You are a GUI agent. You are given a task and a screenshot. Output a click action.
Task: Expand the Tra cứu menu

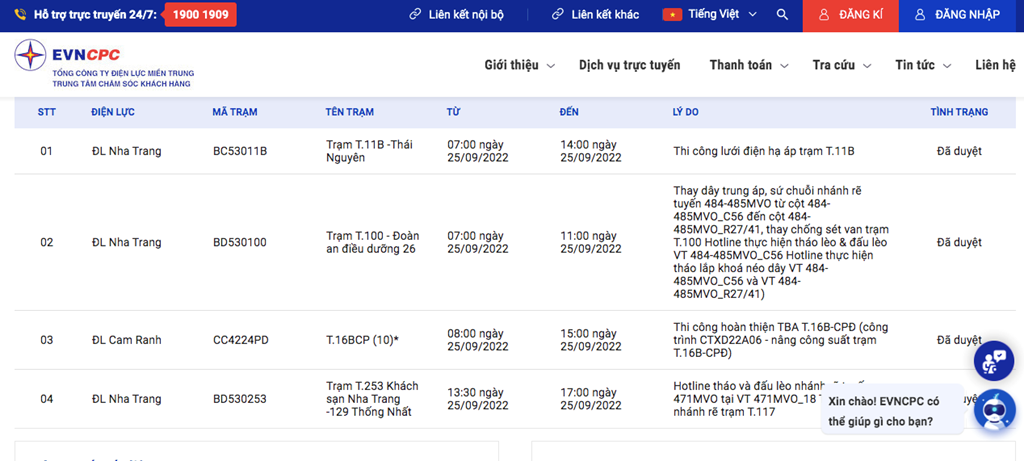click(x=841, y=65)
